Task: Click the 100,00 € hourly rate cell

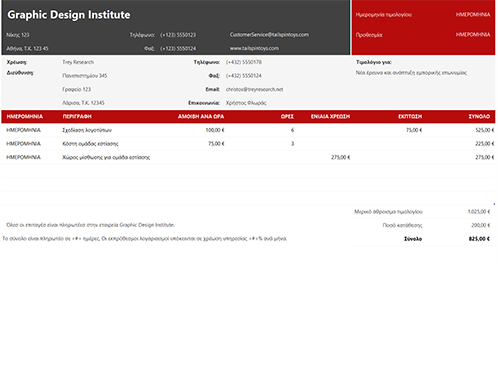Action: pyautogui.click(x=215, y=130)
